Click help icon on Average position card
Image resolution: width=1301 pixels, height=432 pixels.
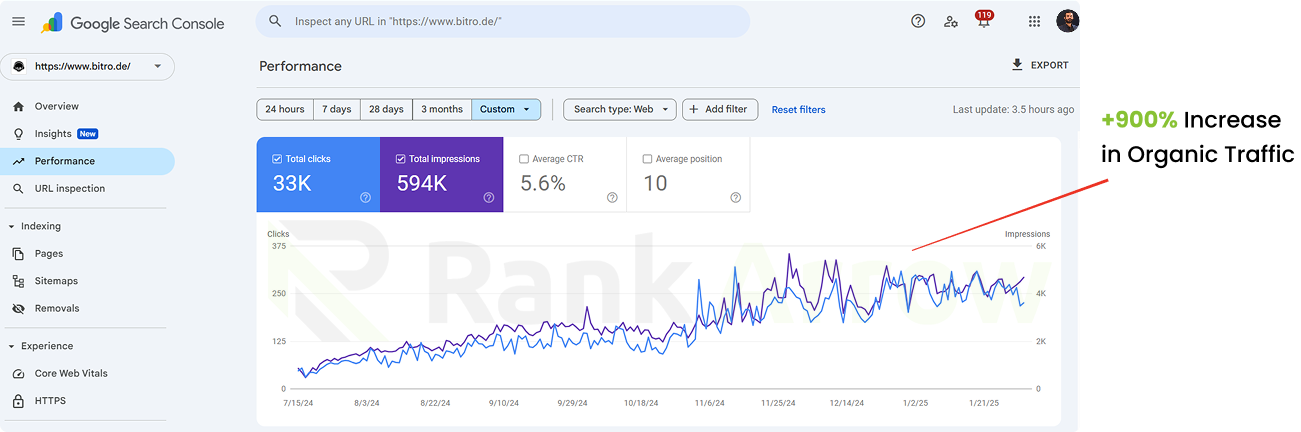pyautogui.click(x=735, y=198)
